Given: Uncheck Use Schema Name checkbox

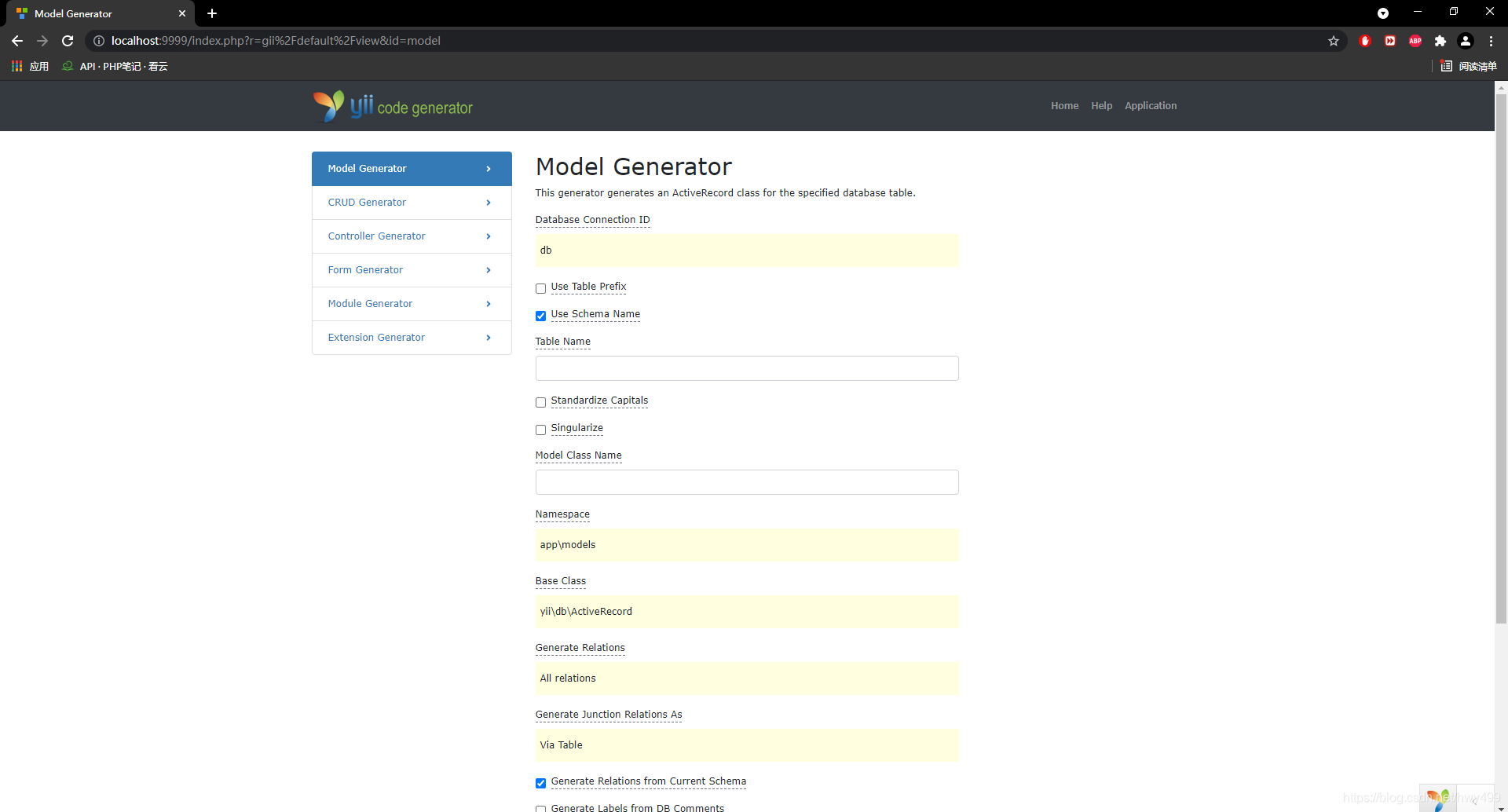Looking at the screenshot, I should click(x=540, y=316).
